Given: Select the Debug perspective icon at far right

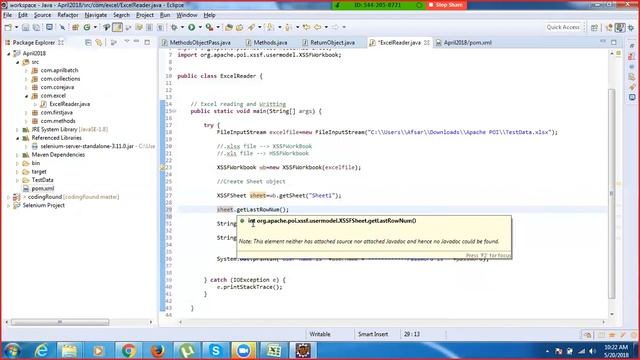Looking at the screenshot, I should coord(631,27).
